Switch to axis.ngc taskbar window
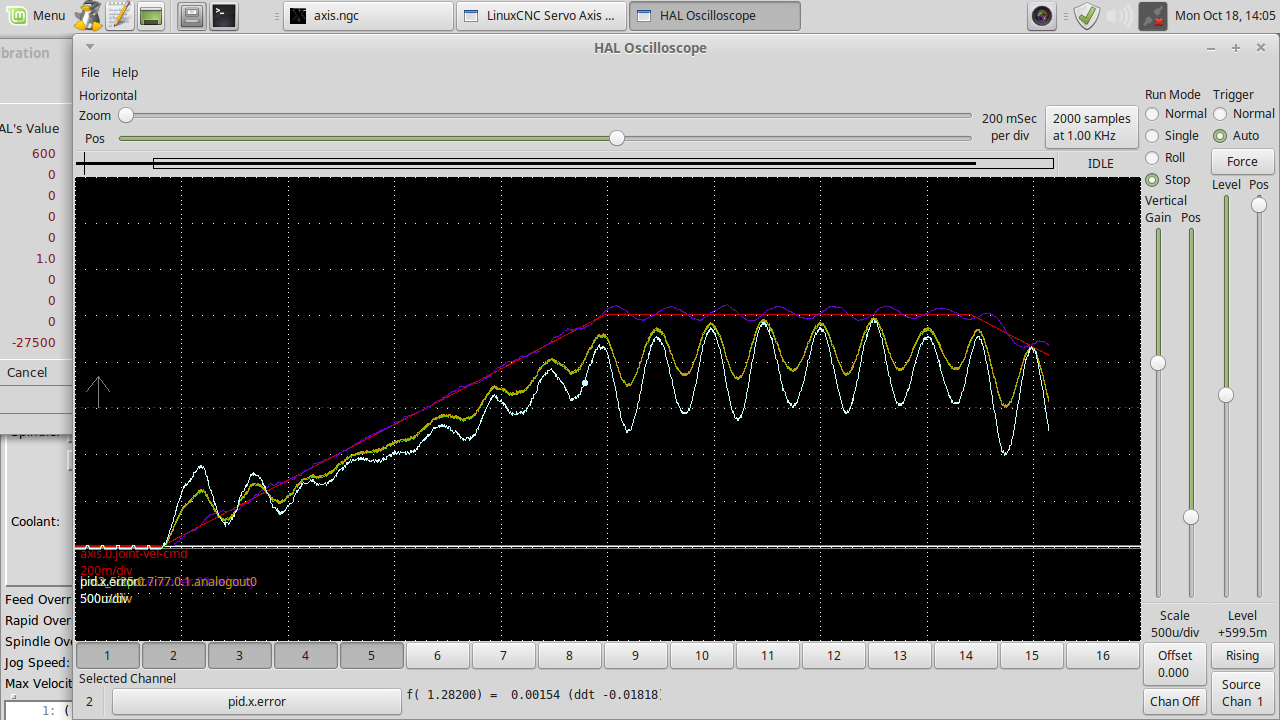Screen dimensions: 1280x720 pos(367,15)
